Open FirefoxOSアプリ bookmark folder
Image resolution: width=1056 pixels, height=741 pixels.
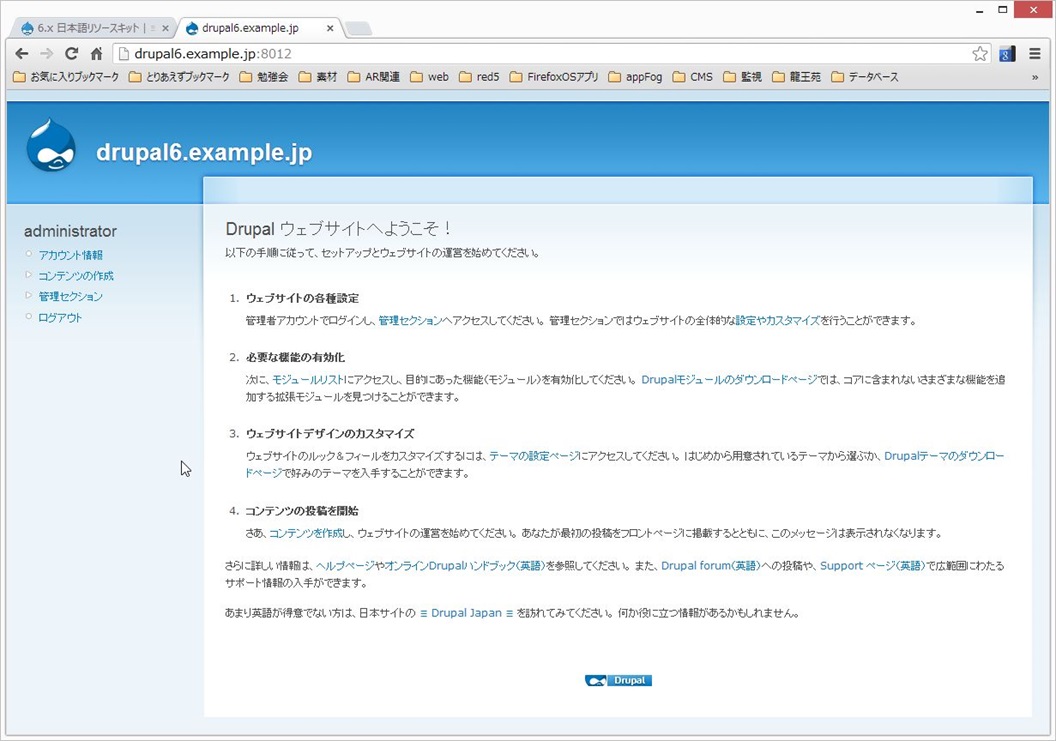pyautogui.click(x=554, y=77)
